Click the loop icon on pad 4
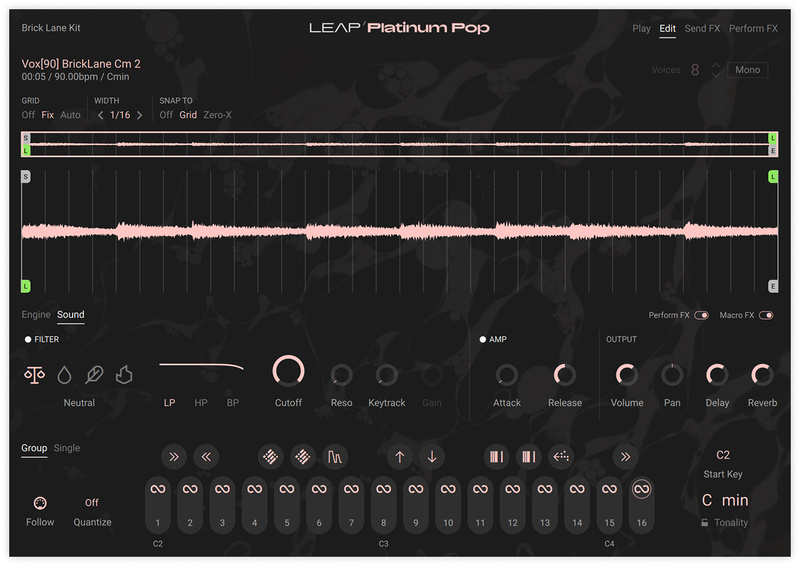 255,489
